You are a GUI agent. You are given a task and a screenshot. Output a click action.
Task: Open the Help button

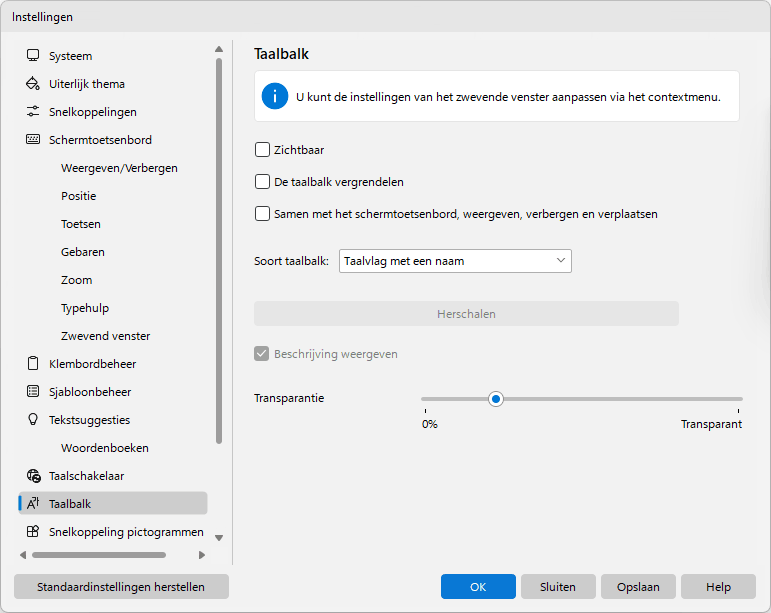(718, 586)
